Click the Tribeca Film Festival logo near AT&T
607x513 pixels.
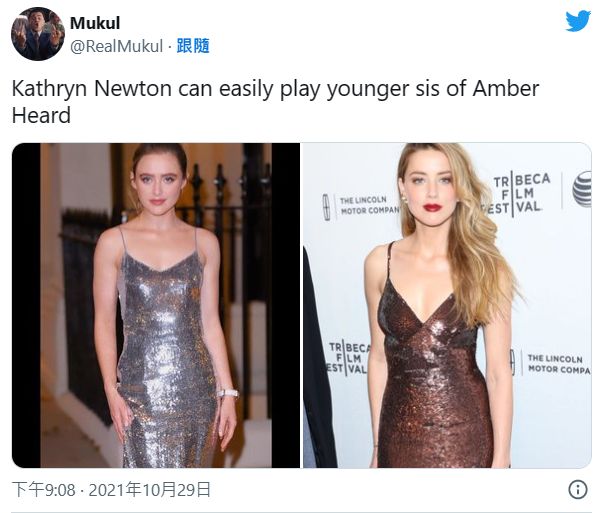(x=513, y=194)
